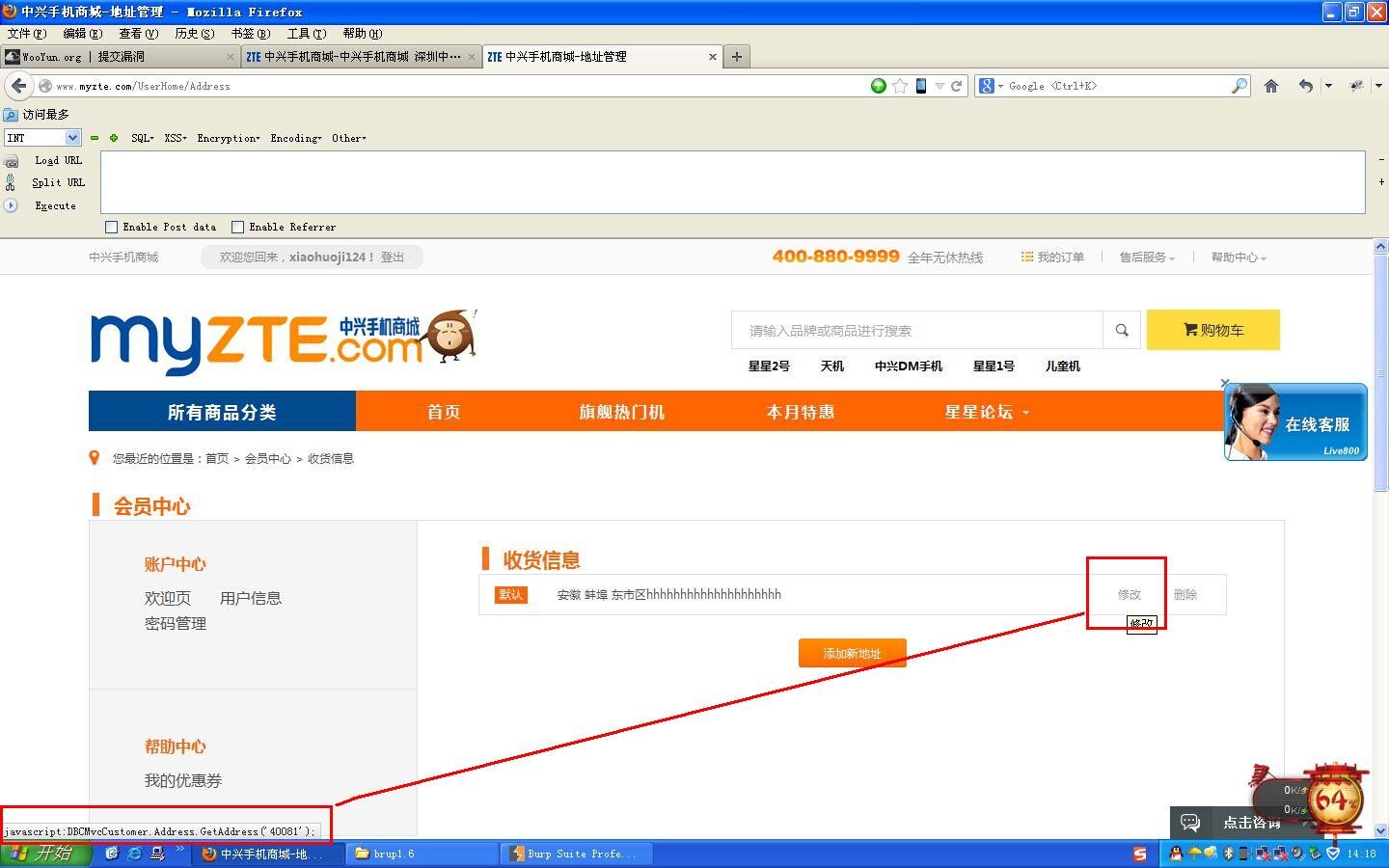The image size is (1389, 868).
Task: Click the undo curved arrow toolbar icon
Action: coord(1305,86)
